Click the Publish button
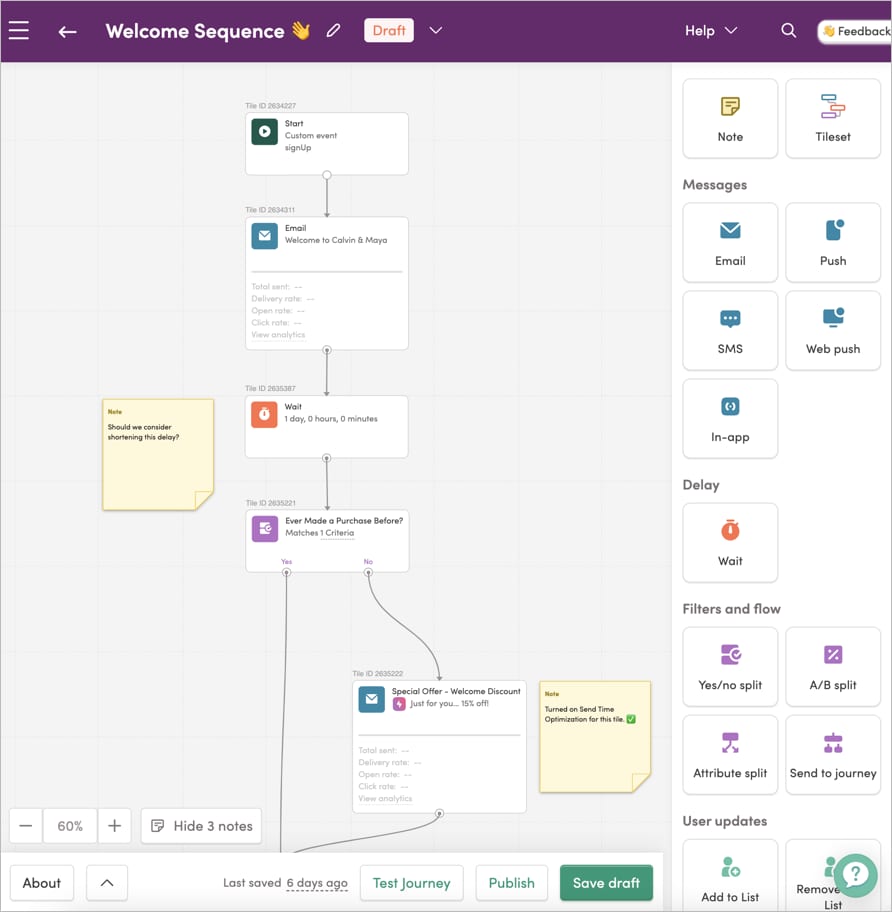The image size is (892, 912). pos(512,883)
